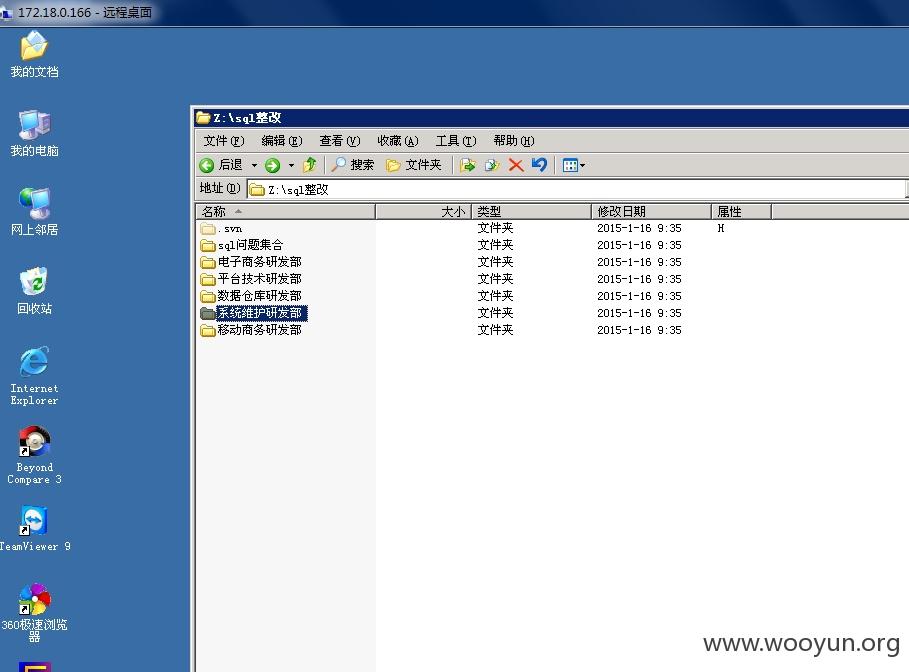Screen dimensions: 909x672
Task: Open the Recycle Bin desktop icon
Action: 34,290
